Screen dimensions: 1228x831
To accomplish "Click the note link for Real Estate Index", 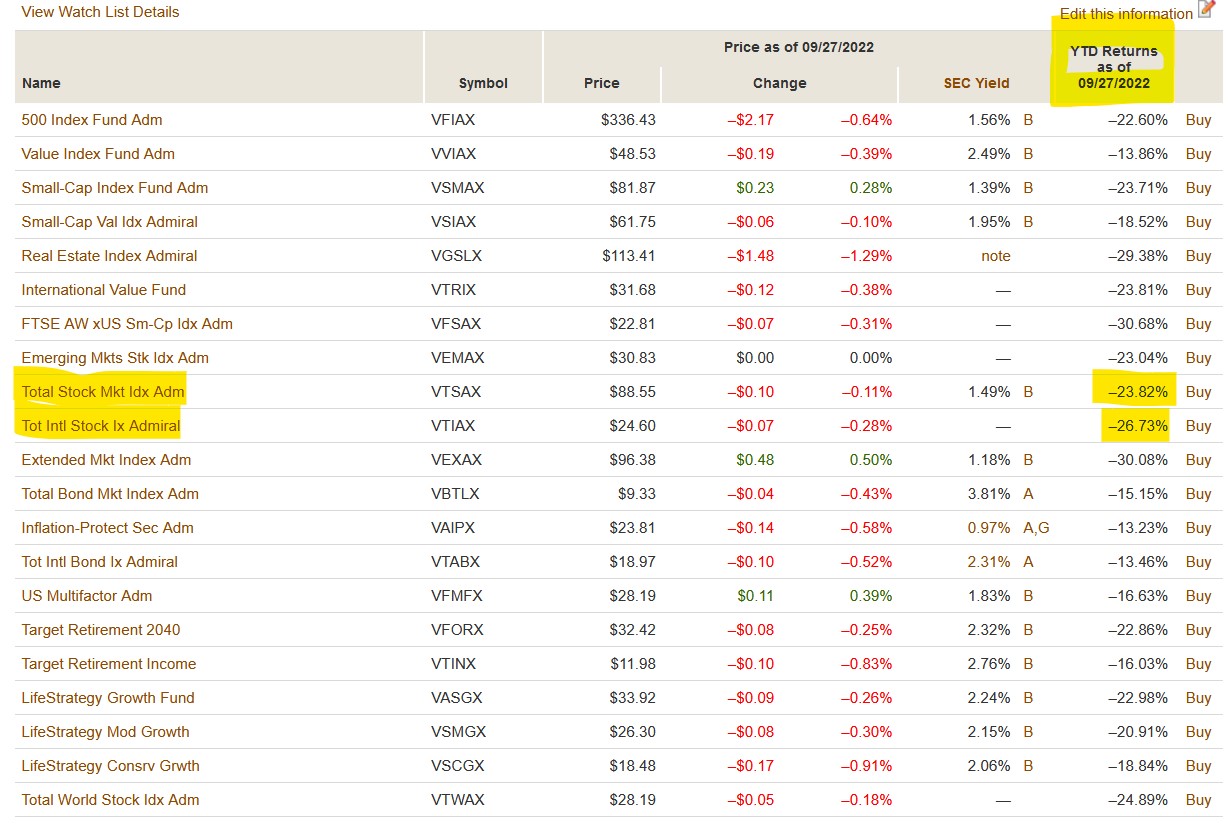I will pos(995,256).
